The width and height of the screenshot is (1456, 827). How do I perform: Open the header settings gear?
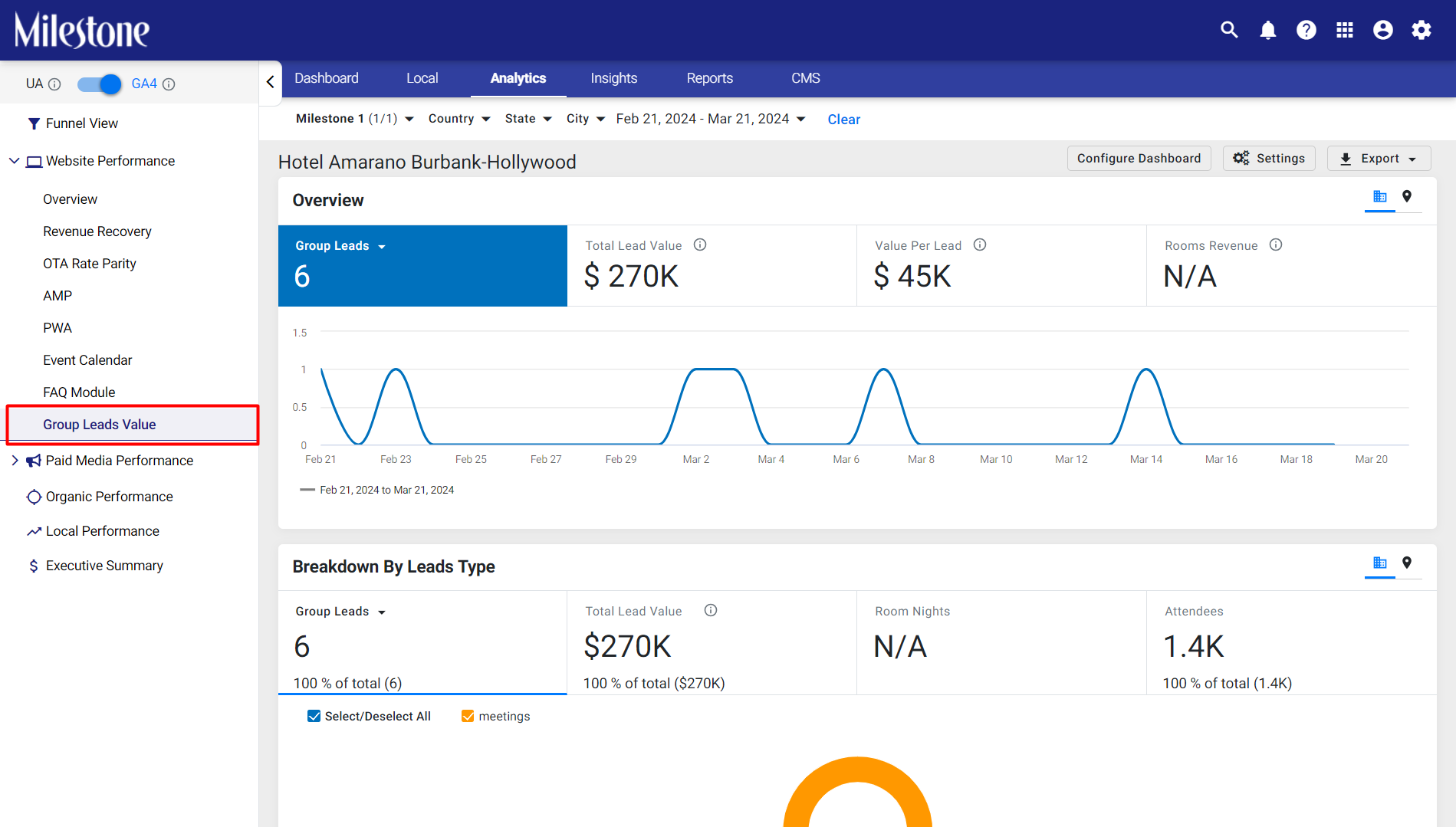[1421, 30]
